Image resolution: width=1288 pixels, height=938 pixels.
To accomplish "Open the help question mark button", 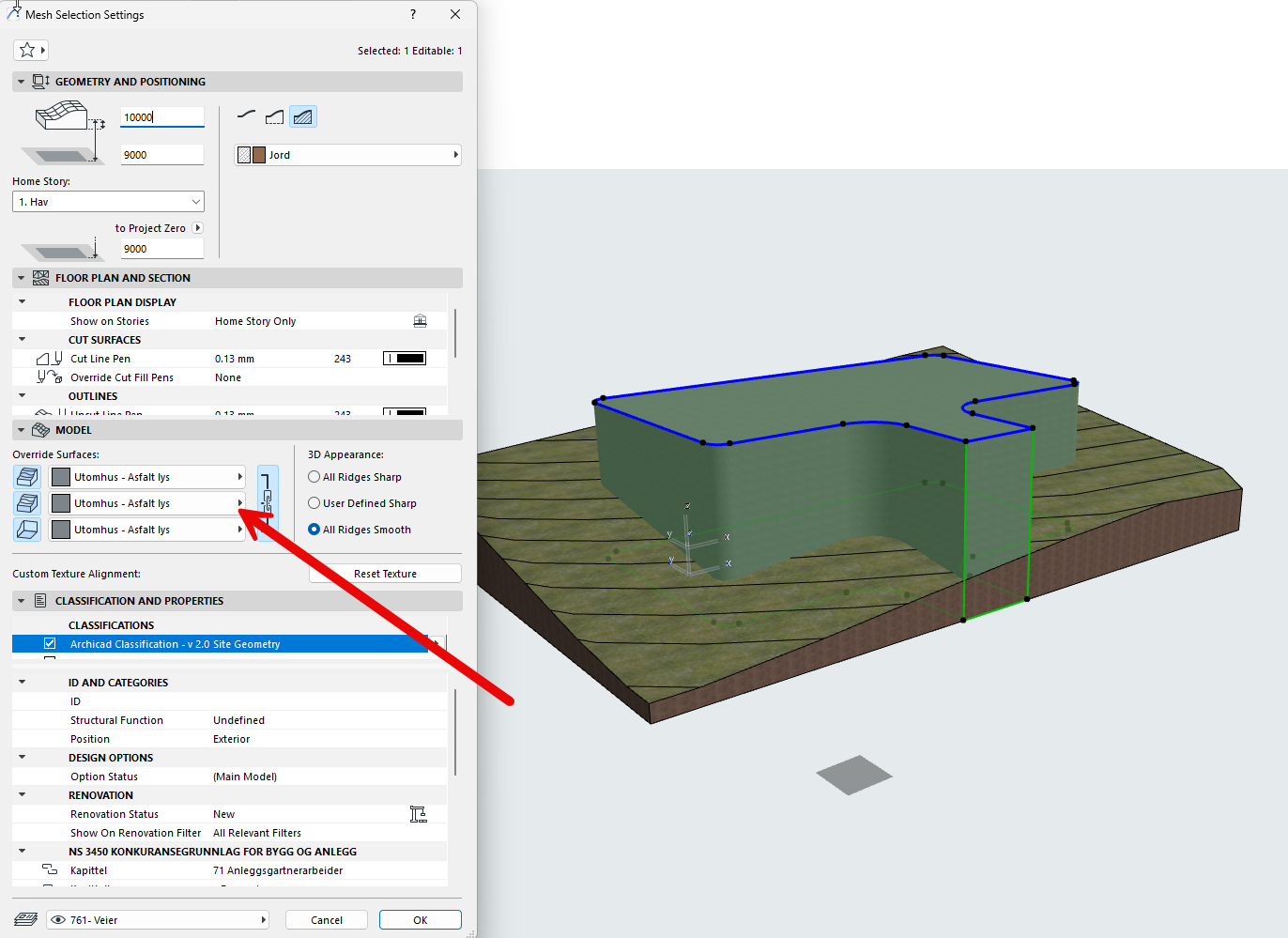I will pyautogui.click(x=413, y=14).
